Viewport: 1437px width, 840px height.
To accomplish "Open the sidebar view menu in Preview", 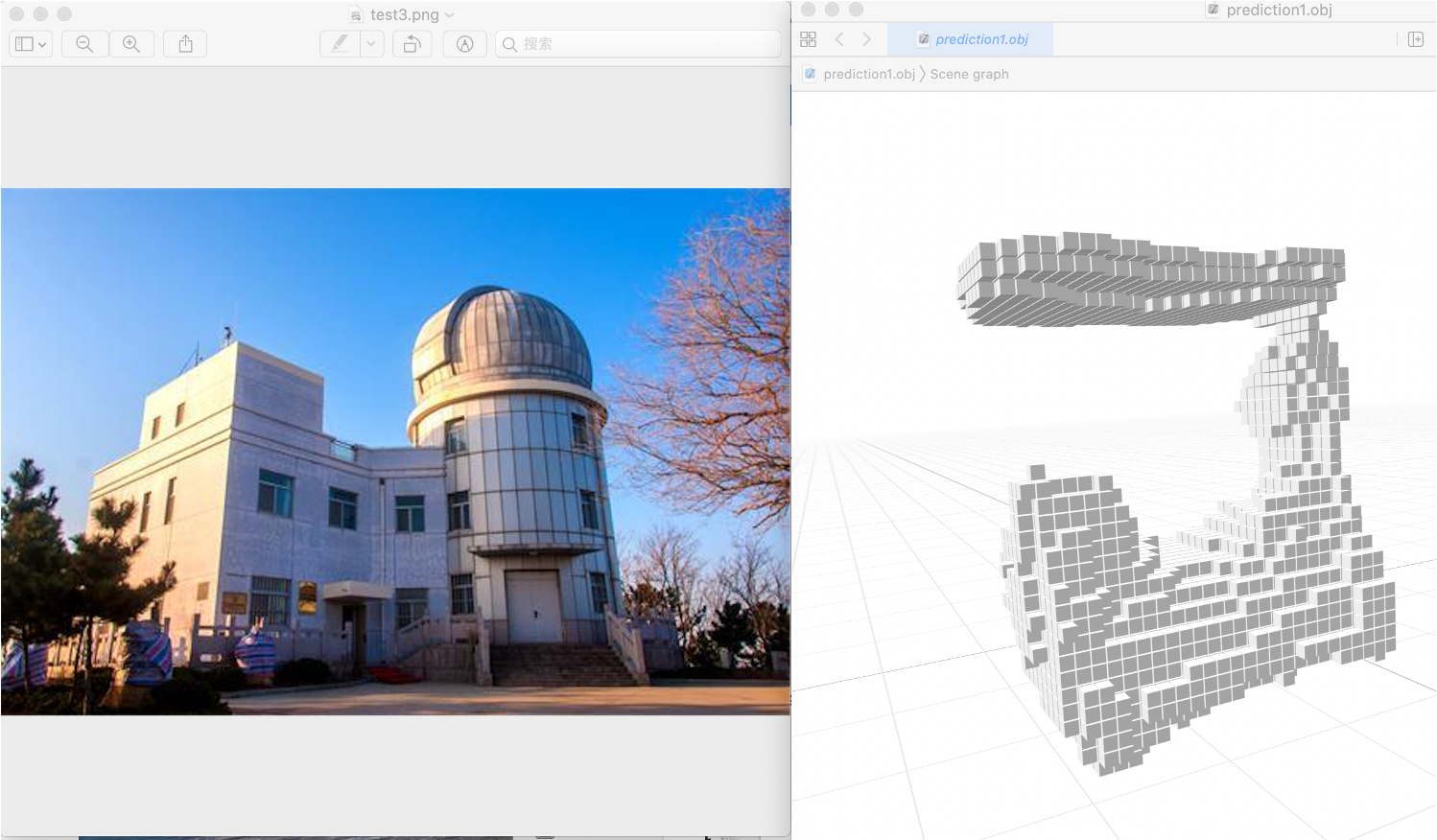I will coord(30,44).
